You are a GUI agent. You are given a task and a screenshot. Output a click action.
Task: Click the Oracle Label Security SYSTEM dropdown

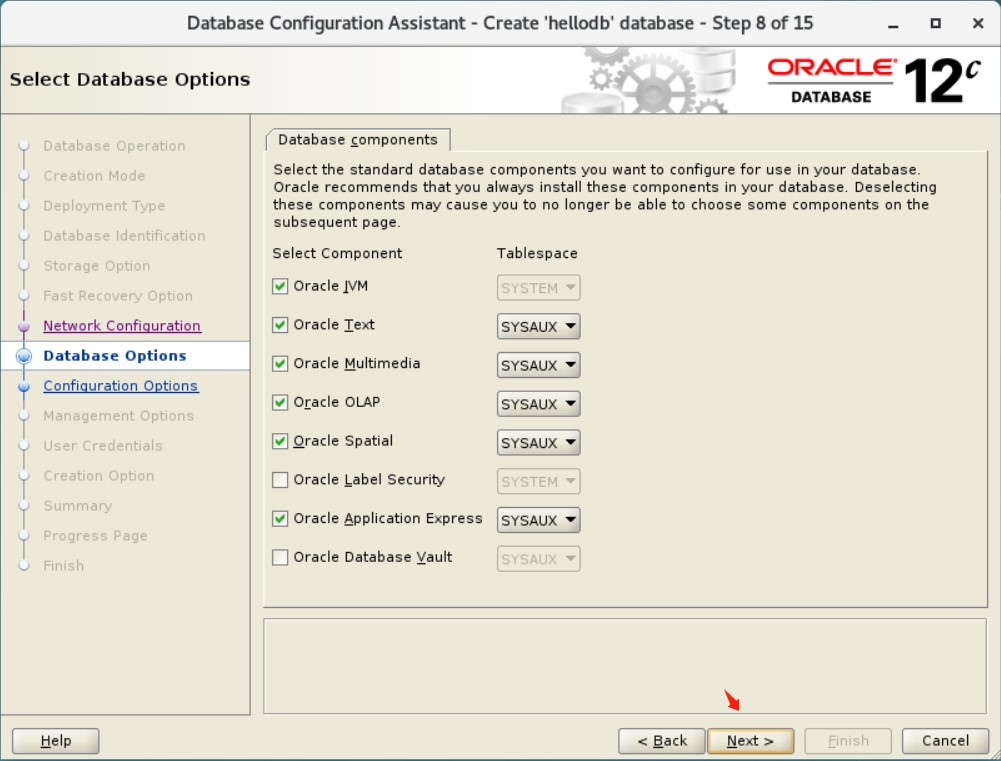(x=538, y=481)
